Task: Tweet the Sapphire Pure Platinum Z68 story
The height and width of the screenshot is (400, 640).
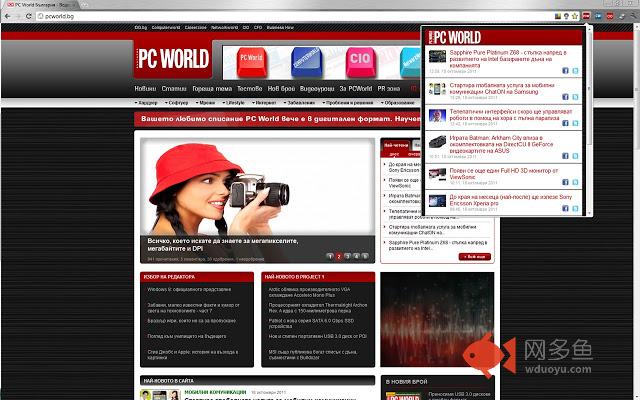Action: 575,71
